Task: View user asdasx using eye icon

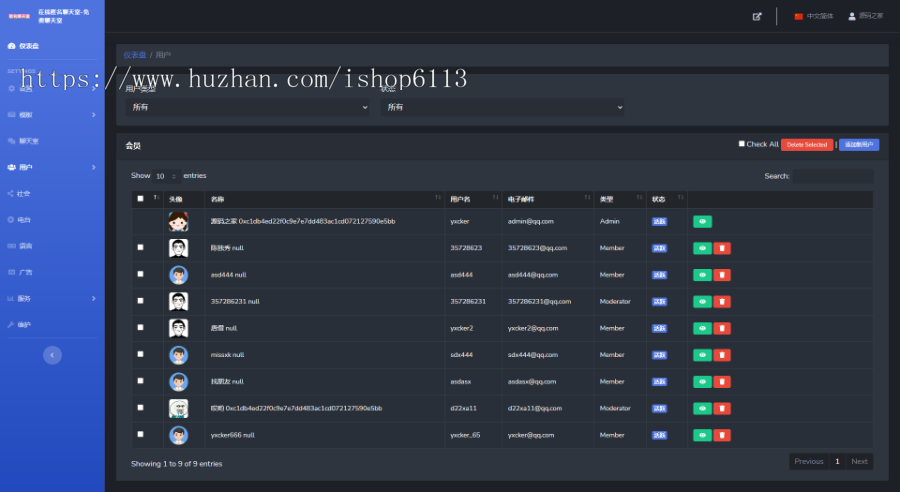Action: coord(702,382)
